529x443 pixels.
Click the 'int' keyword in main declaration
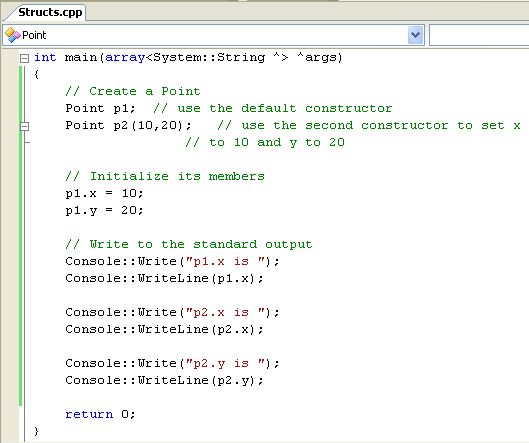(45, 57)
